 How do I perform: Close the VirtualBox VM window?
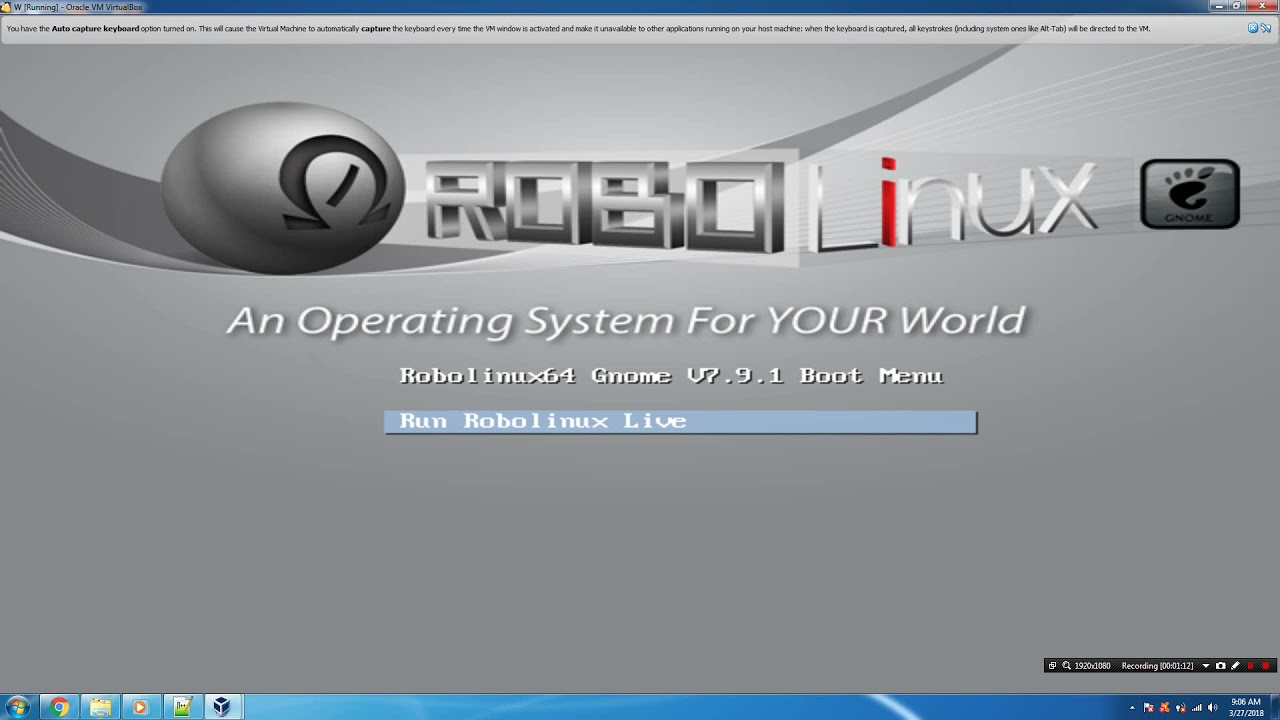coord(1262,6)
